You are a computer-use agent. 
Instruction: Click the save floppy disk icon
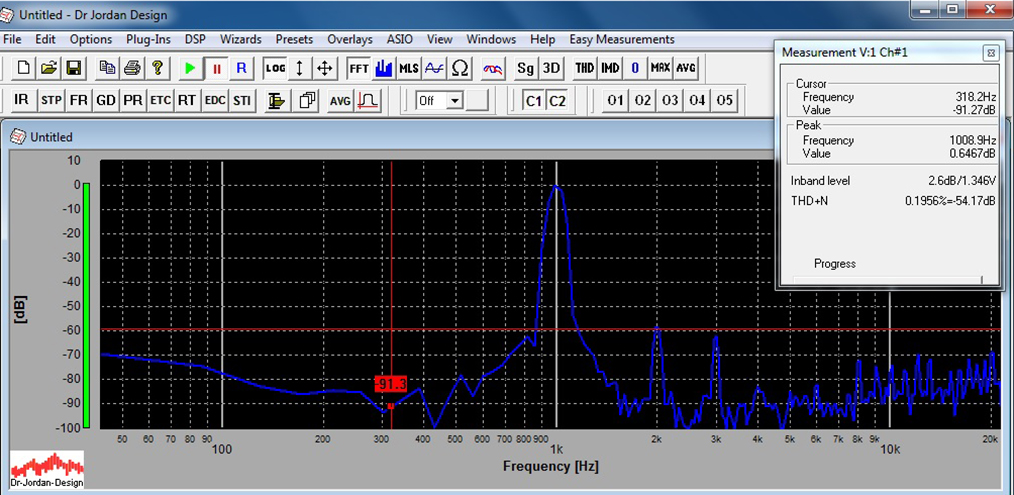(73, 68)
